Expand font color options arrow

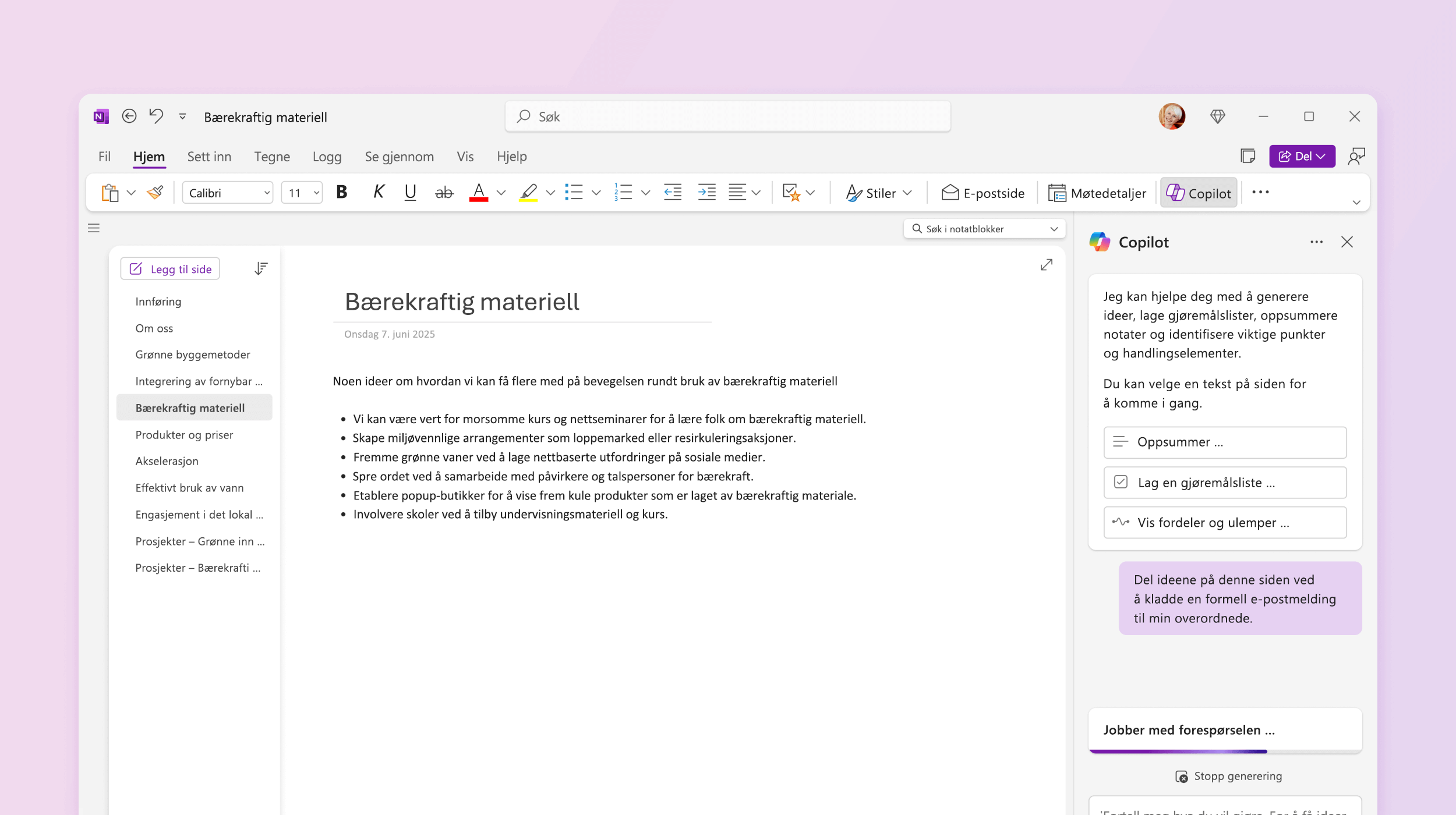point(501,193)
